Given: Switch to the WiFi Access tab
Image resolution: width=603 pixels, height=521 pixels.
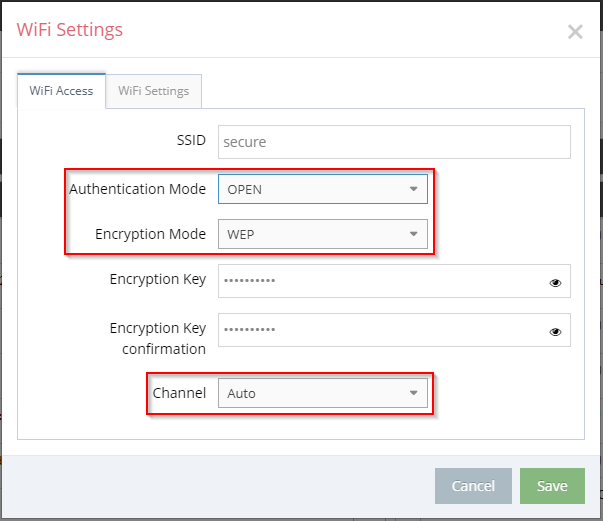Looking at the screenshot, I should [61, 91].
